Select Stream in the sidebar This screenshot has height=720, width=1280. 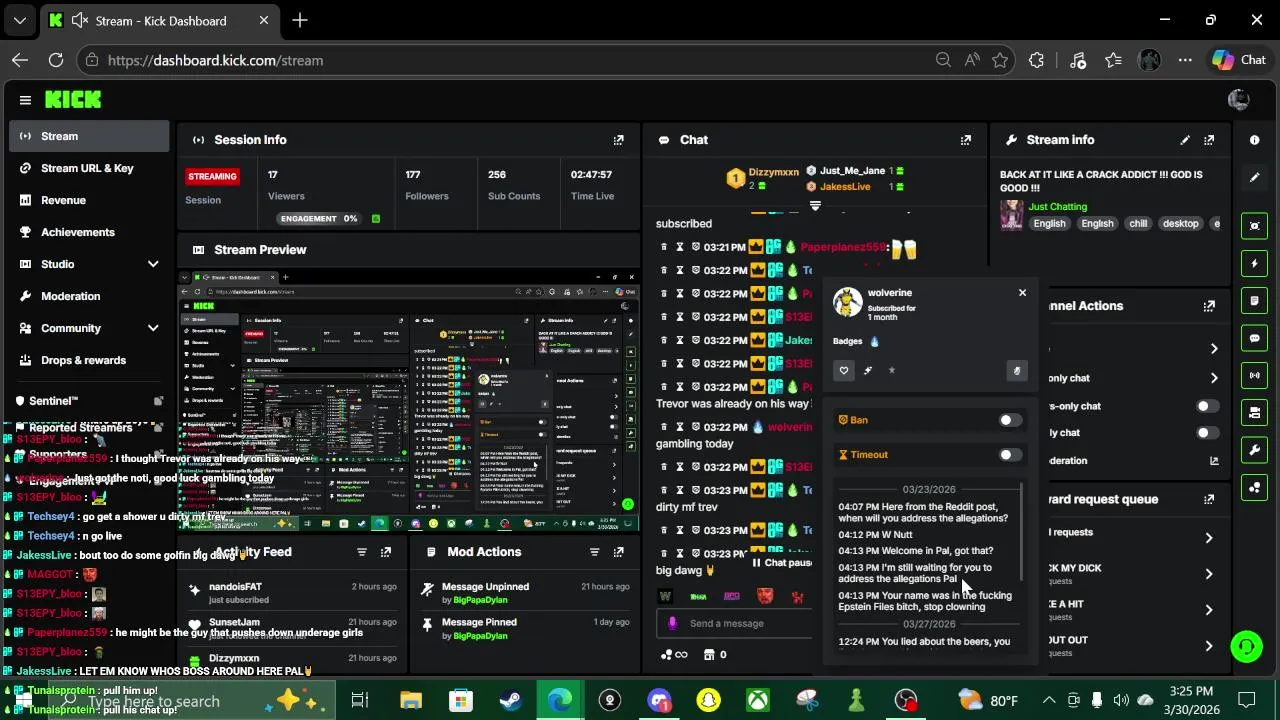[x=89, y=136]
